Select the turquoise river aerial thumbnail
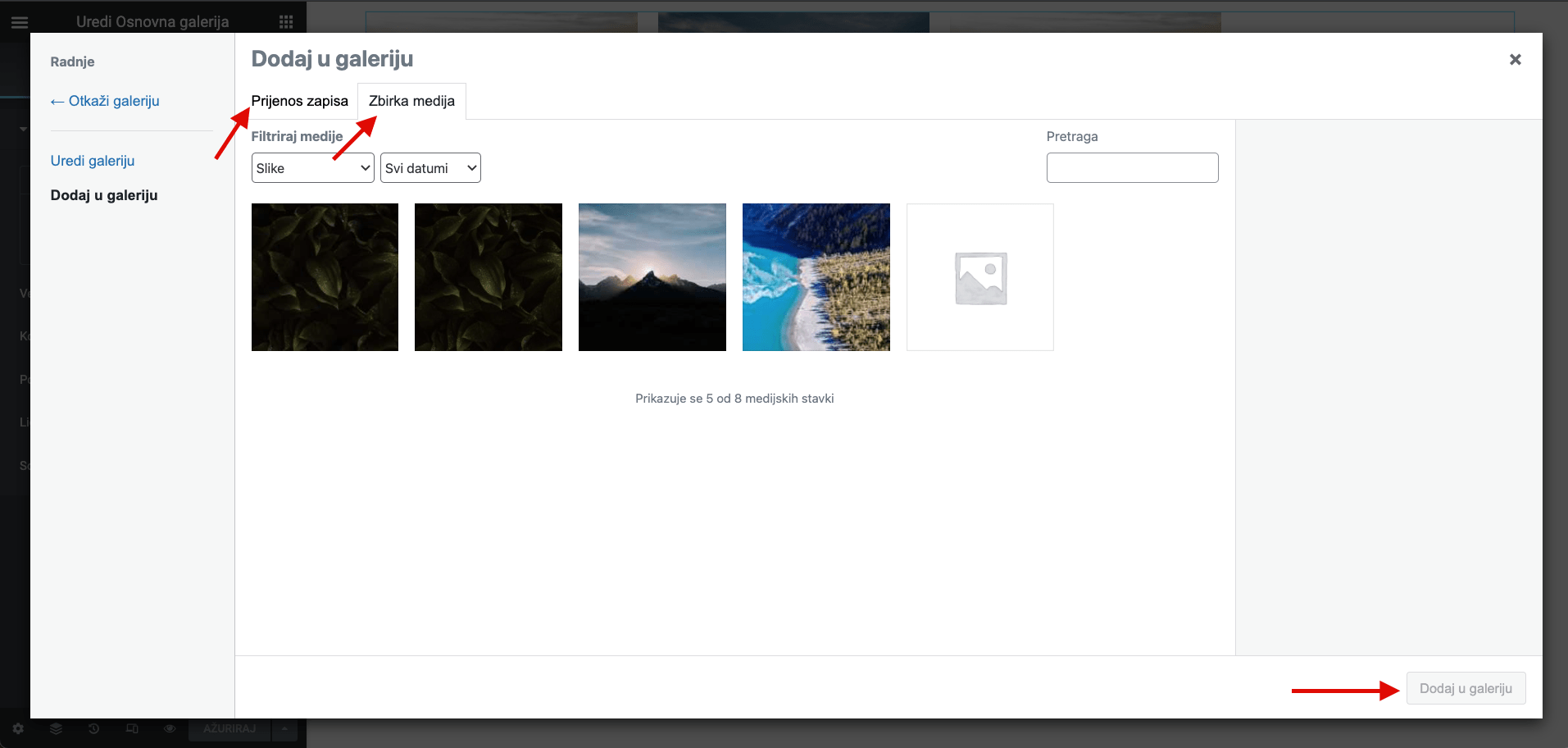Screen dimensions: 1568x748 [816, 277]
